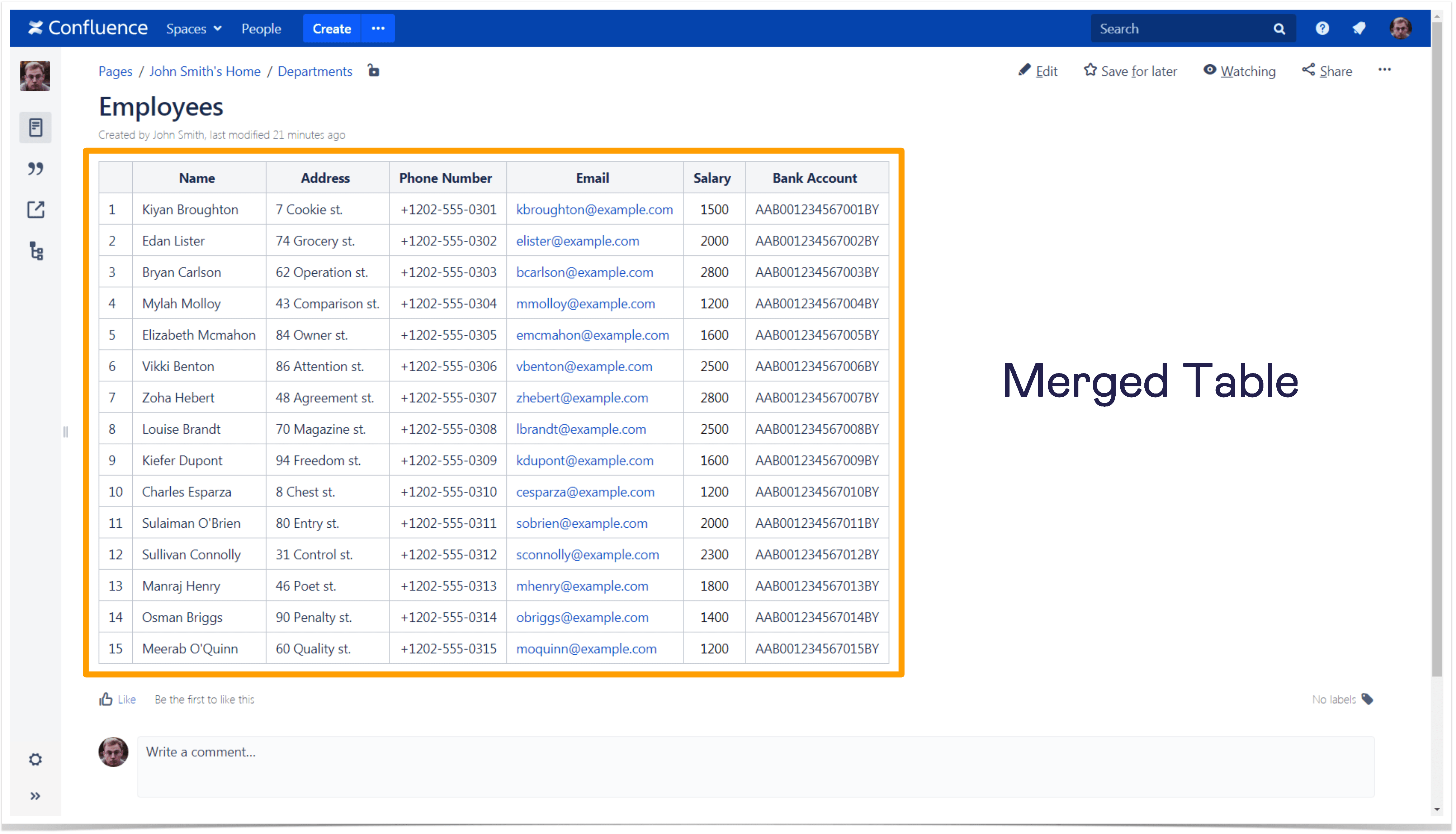Open your profile menu via the avatar

coord(1401,28)
